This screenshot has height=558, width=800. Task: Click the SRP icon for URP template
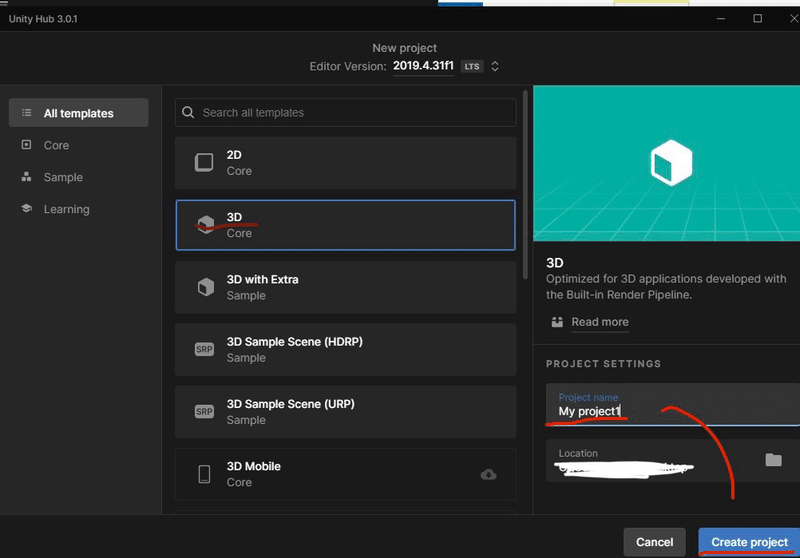click(204, 412)
